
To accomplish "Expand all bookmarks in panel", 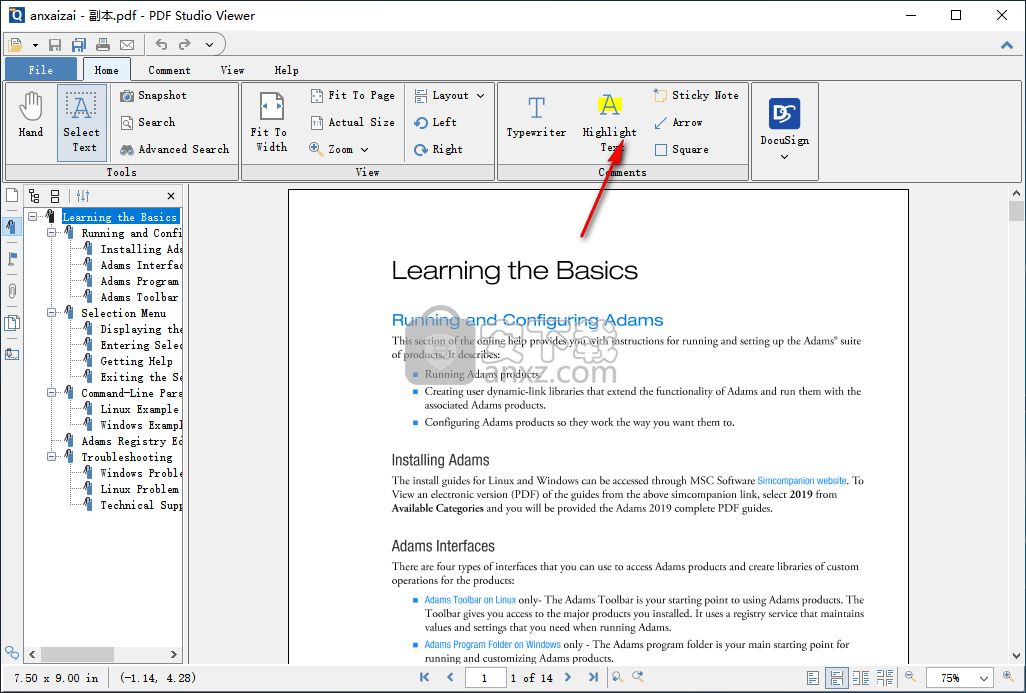I will tap(34, 196).
